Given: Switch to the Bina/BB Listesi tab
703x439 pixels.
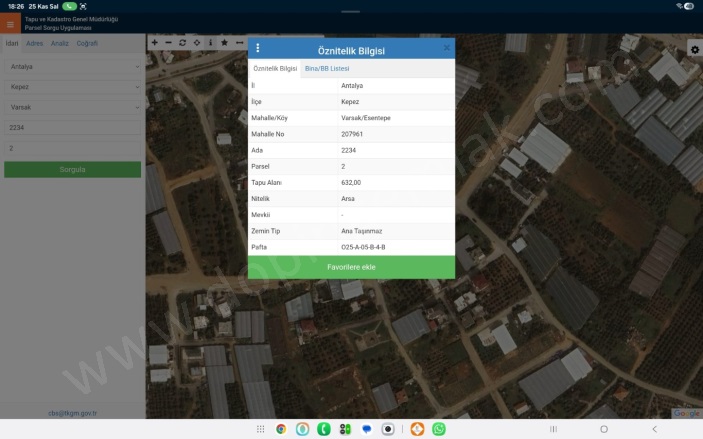Looking at the screenshot, I should click(326, 68).
